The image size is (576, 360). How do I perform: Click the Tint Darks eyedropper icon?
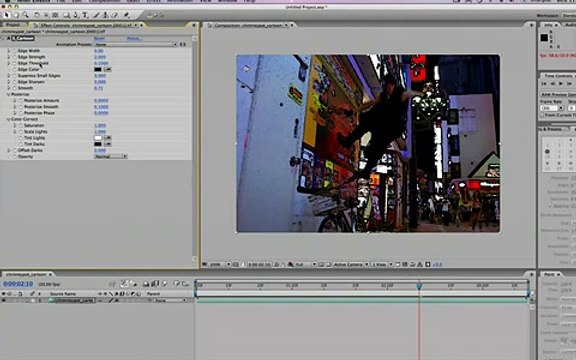click(x=108, y=144)
